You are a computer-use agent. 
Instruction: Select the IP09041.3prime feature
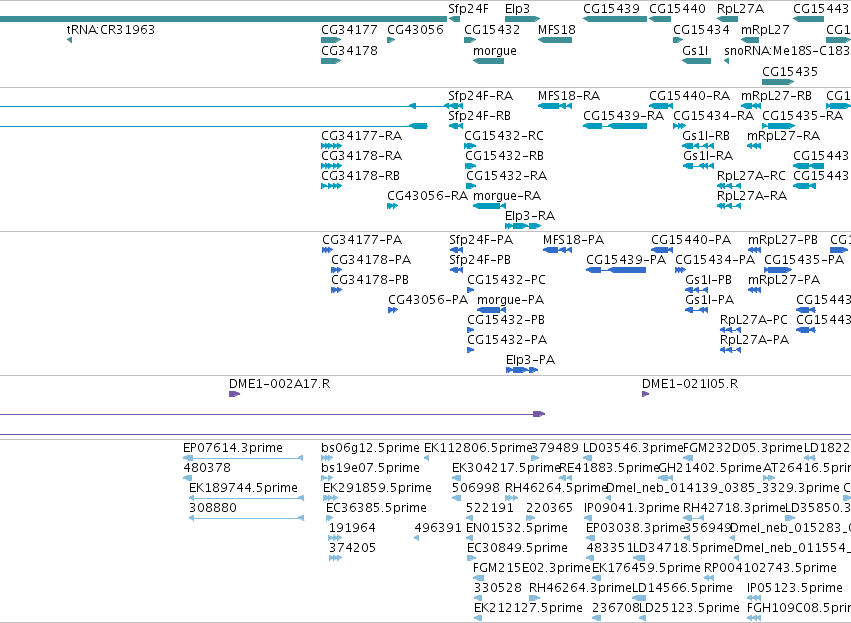click(587, 518)
